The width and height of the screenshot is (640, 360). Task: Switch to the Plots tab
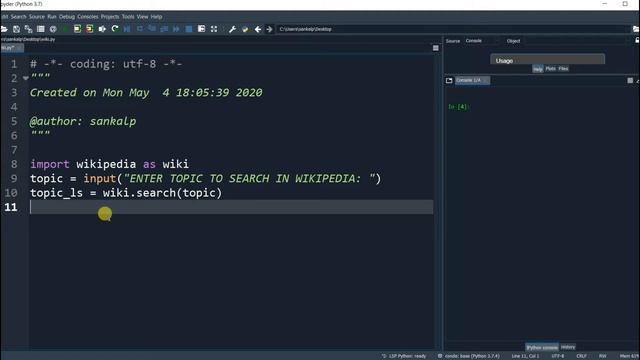[x=550, y=69]
